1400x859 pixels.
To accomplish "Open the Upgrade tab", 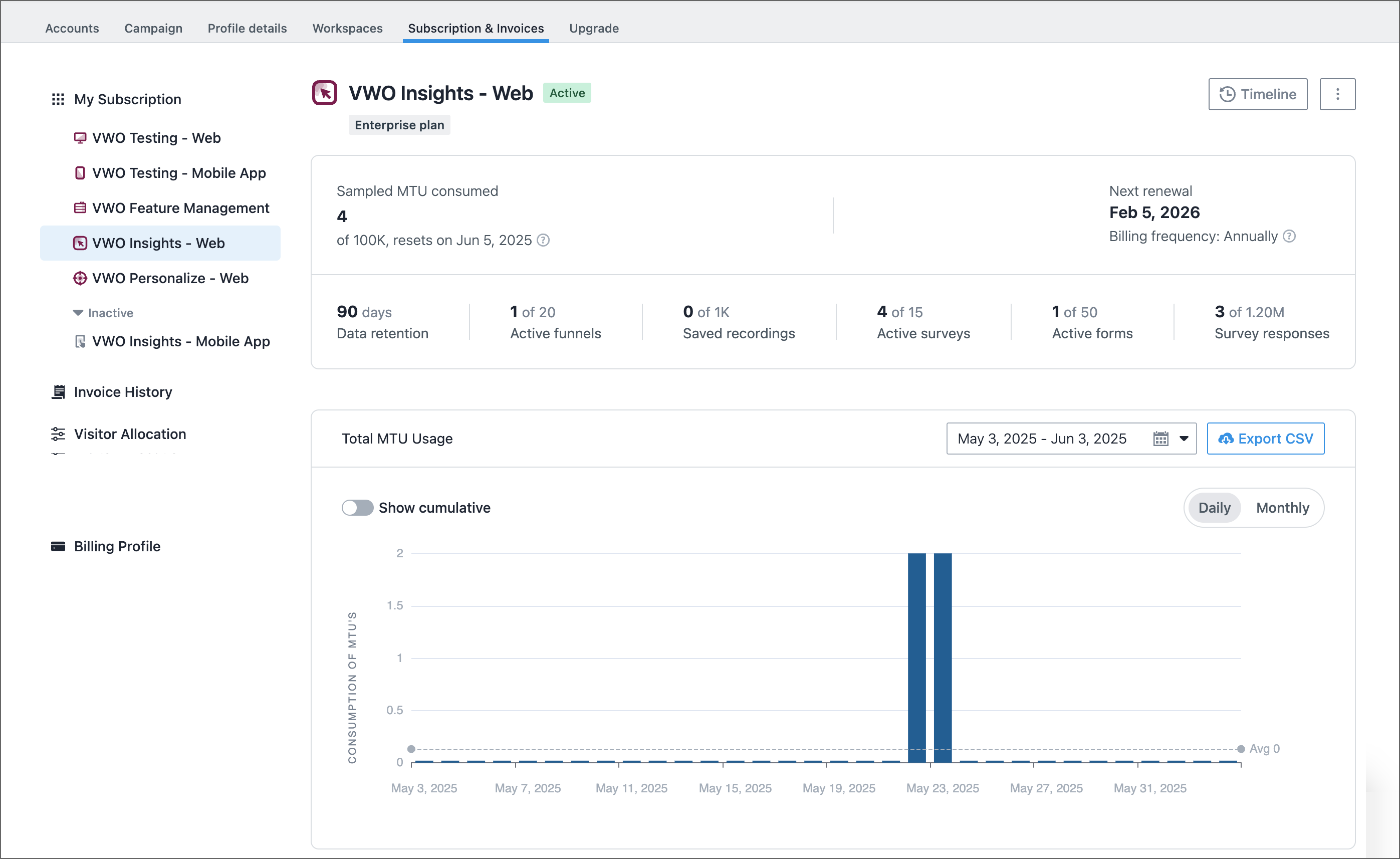I will [x=594, y=28].
